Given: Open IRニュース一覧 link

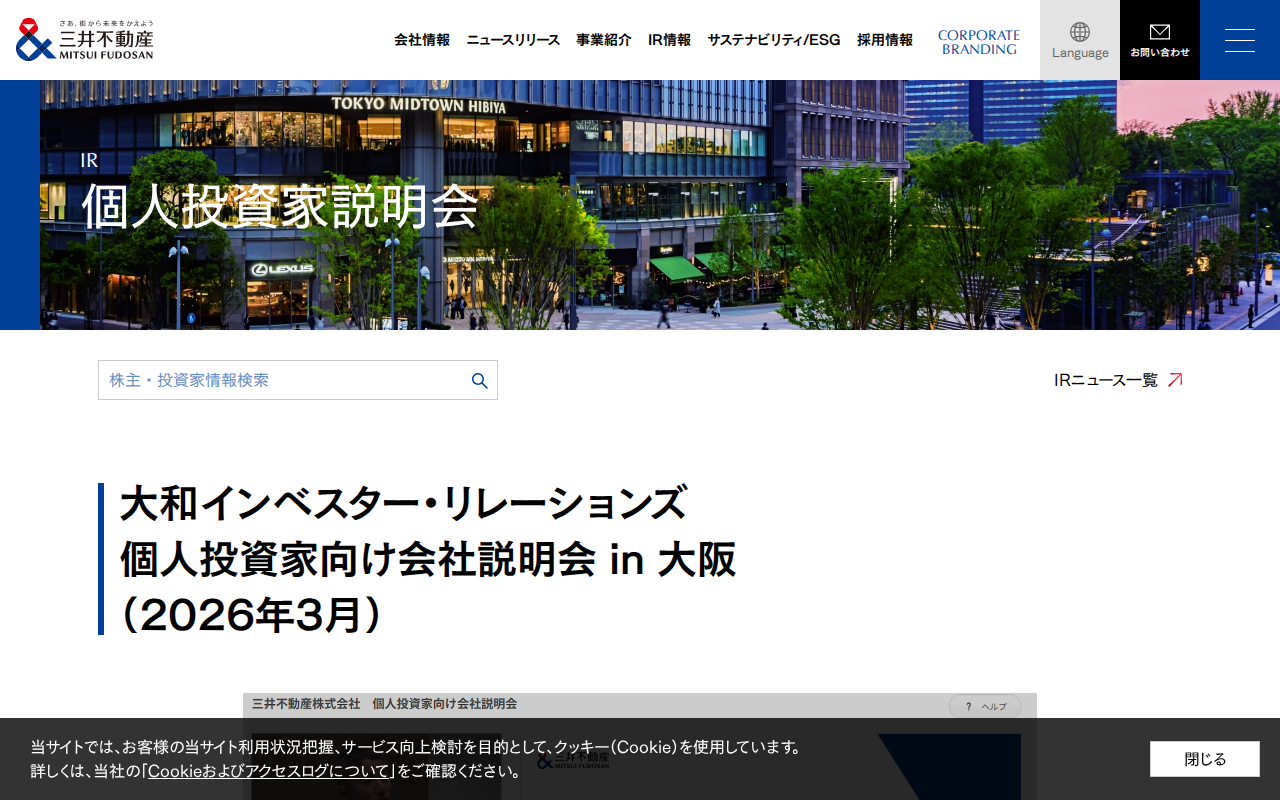Looking at the screenshot, I should [x=1106, y=380].
